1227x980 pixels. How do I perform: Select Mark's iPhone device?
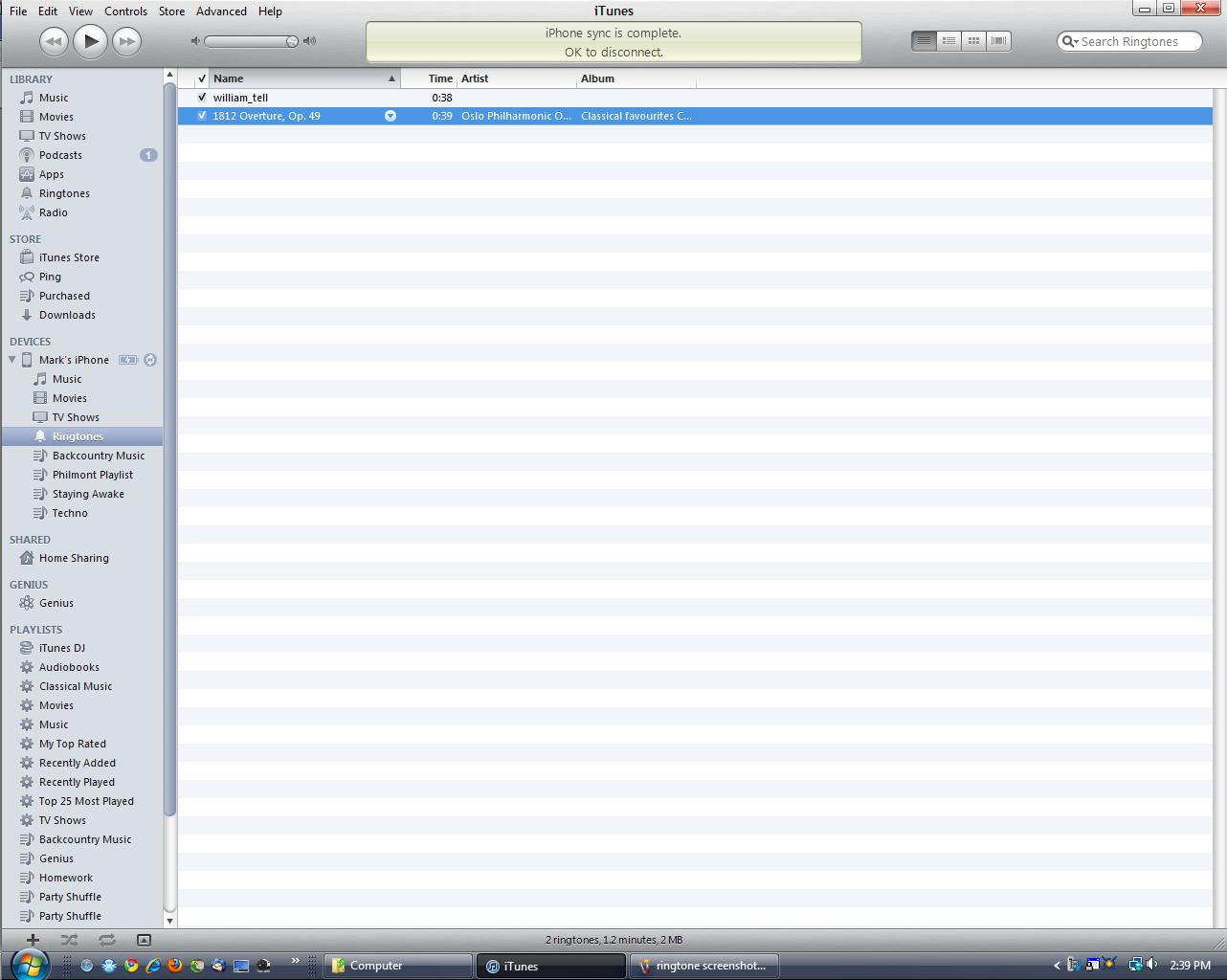coord(74,360)
